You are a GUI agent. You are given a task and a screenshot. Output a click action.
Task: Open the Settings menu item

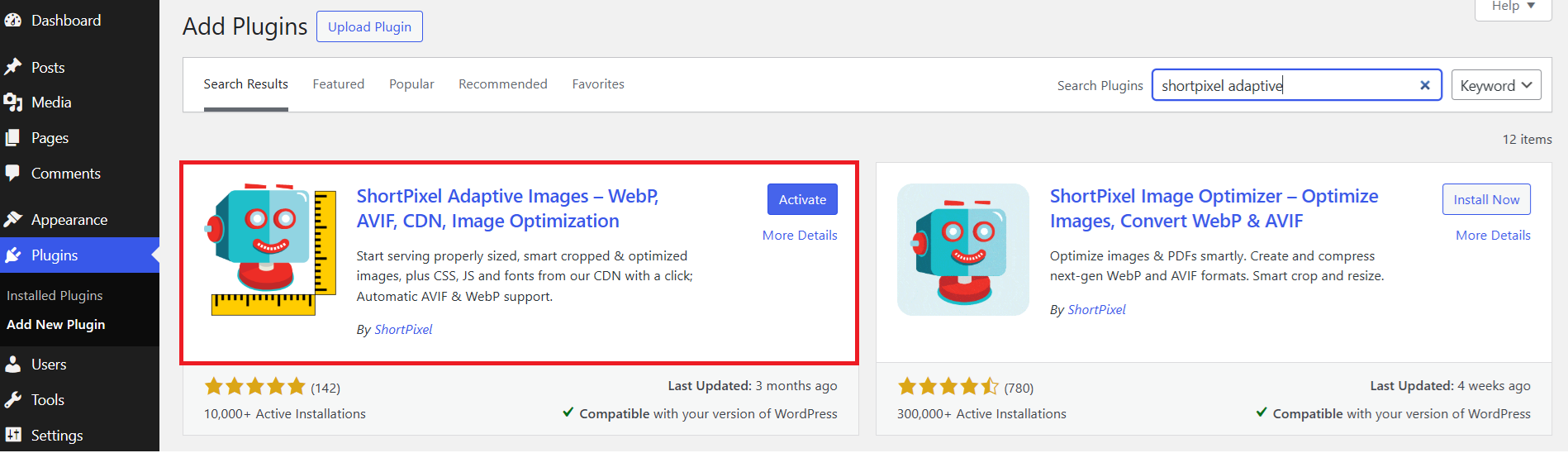coord(79,436)
